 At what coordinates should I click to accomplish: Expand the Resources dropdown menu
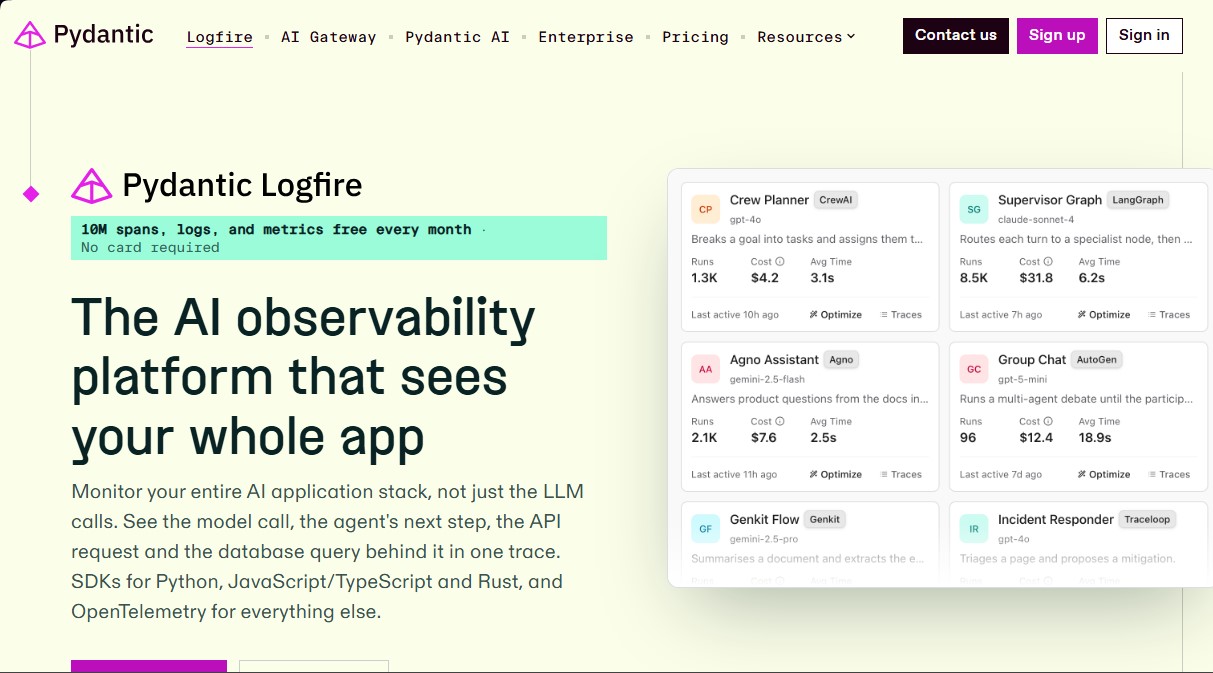pyautogui.click(x=806, y=37)
